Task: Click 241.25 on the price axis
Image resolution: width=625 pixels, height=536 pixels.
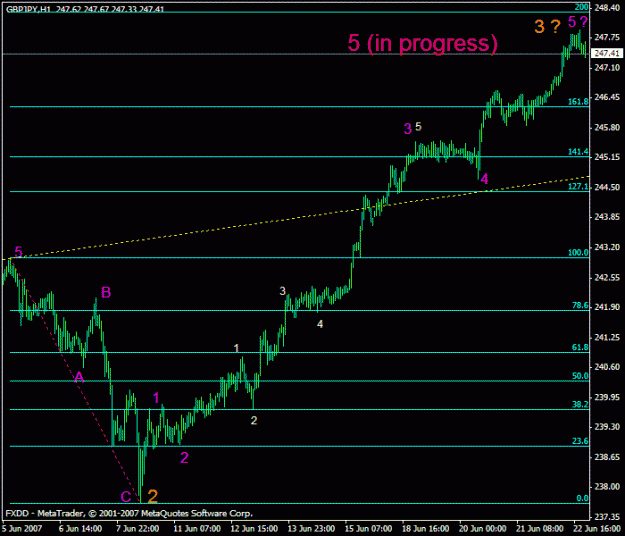Action: coord(607,337)
